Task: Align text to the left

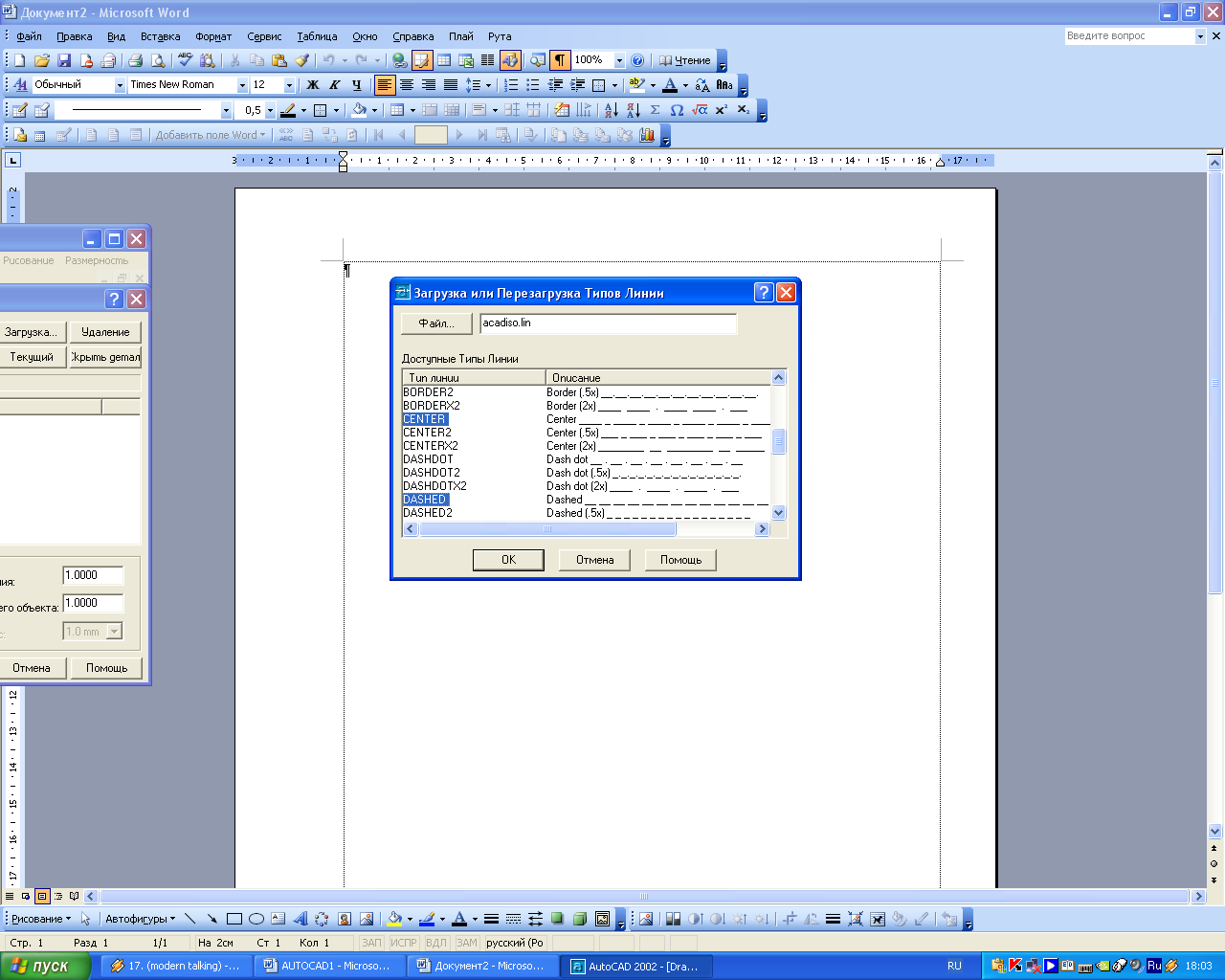Action: pyautogui.click(x=384, y=85)
